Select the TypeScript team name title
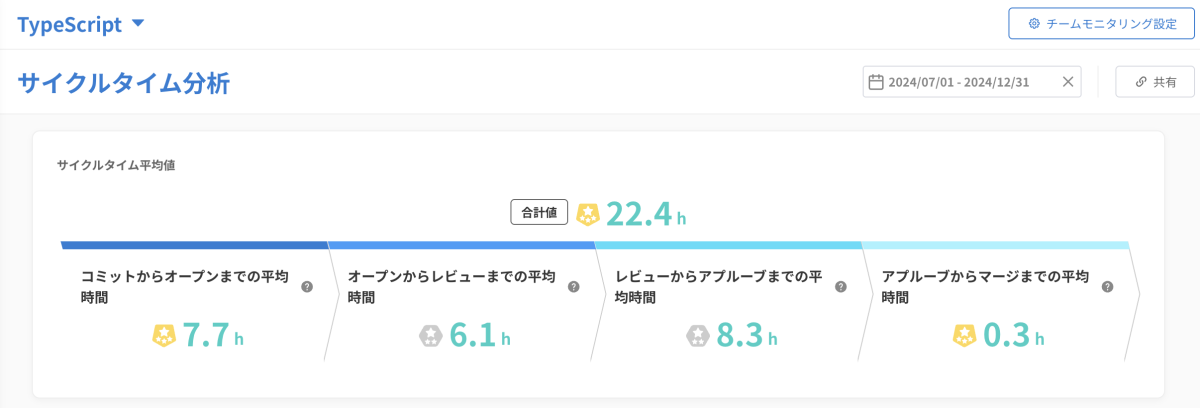 (x=70, y=25)
